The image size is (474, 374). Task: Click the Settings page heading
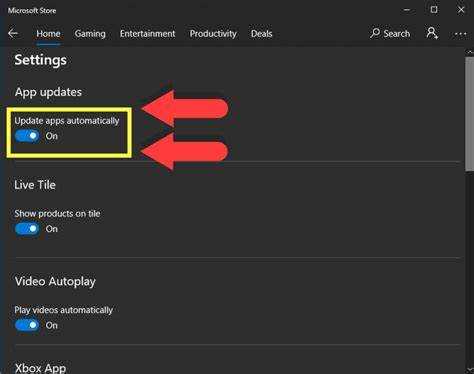[40, 60]
